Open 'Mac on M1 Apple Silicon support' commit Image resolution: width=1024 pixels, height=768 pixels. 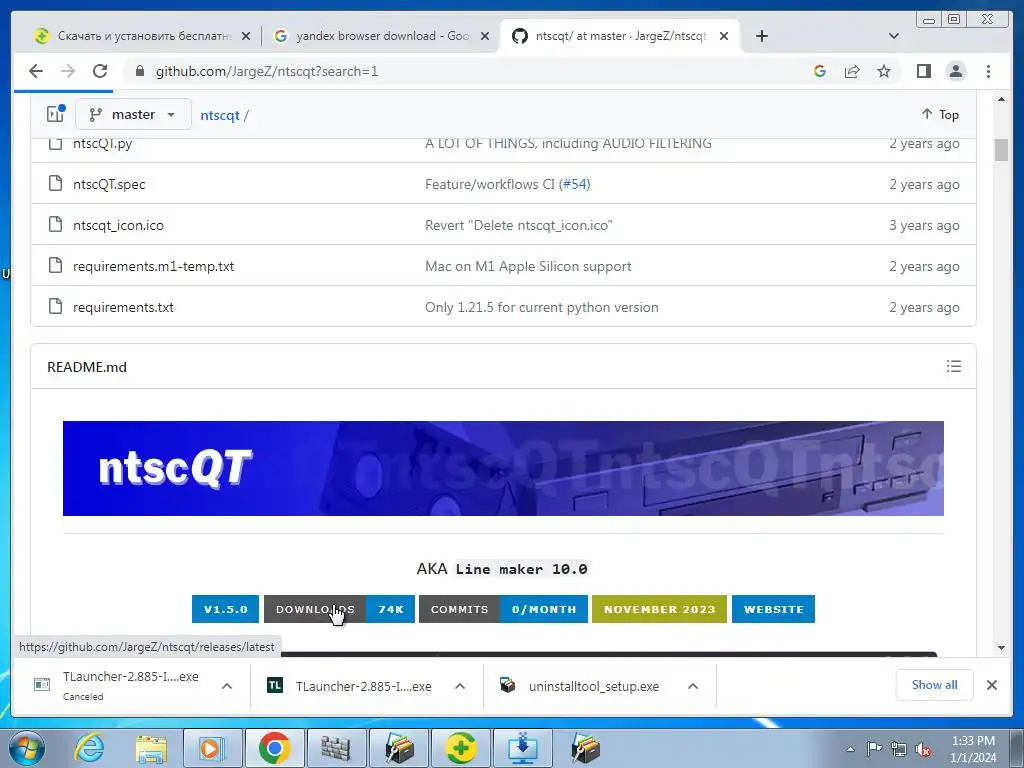528,266
